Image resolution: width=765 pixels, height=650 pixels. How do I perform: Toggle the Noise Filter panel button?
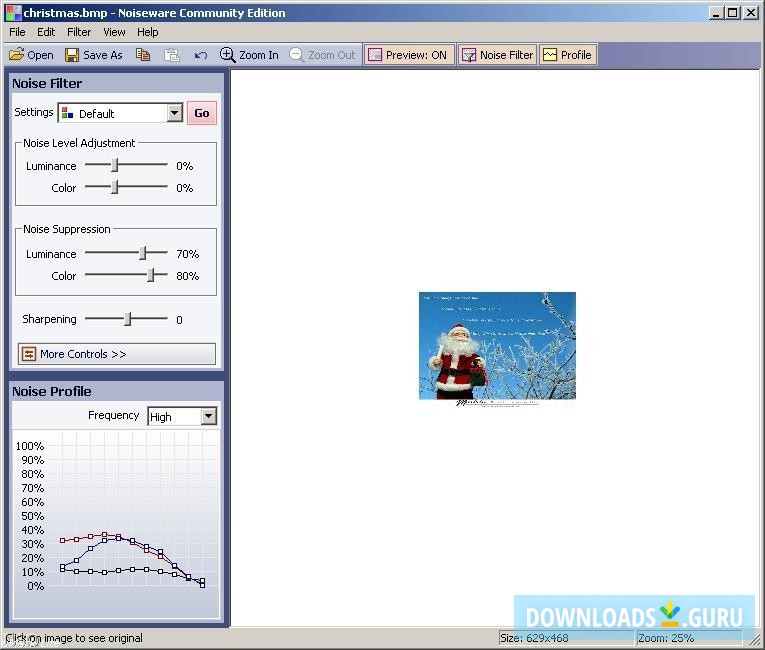pyautogui.click(x=497, y=55)
